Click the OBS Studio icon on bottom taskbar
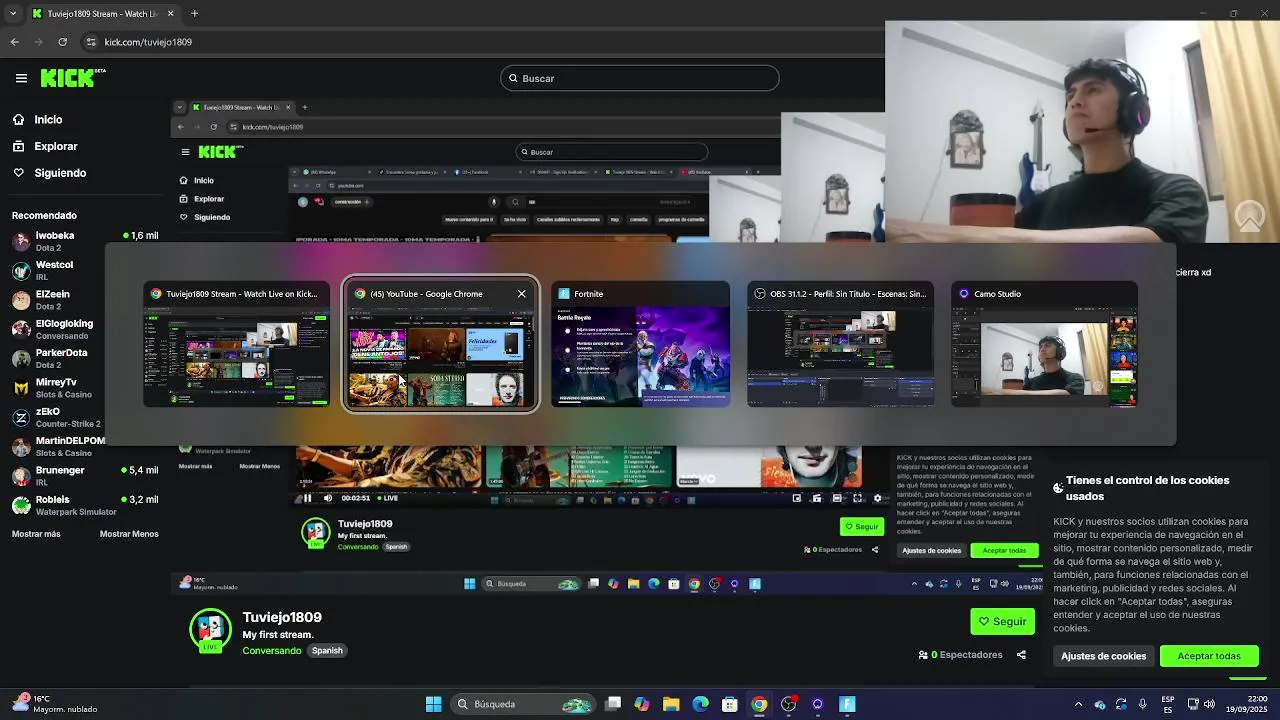This screenshot has width=1280, height=720. tap(788, 704)
